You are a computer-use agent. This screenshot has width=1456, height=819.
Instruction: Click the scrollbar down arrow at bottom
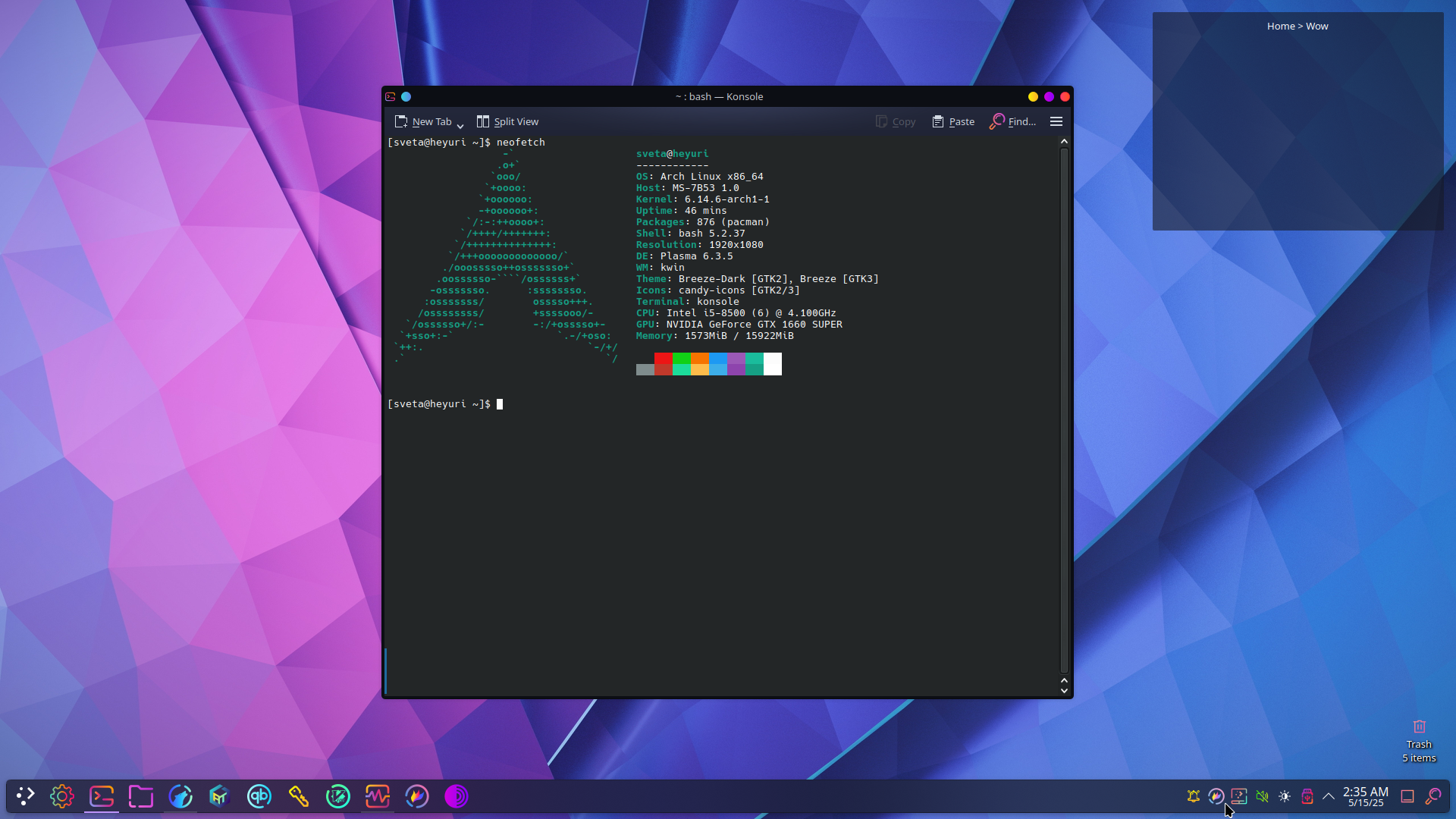click(1064, 690)
